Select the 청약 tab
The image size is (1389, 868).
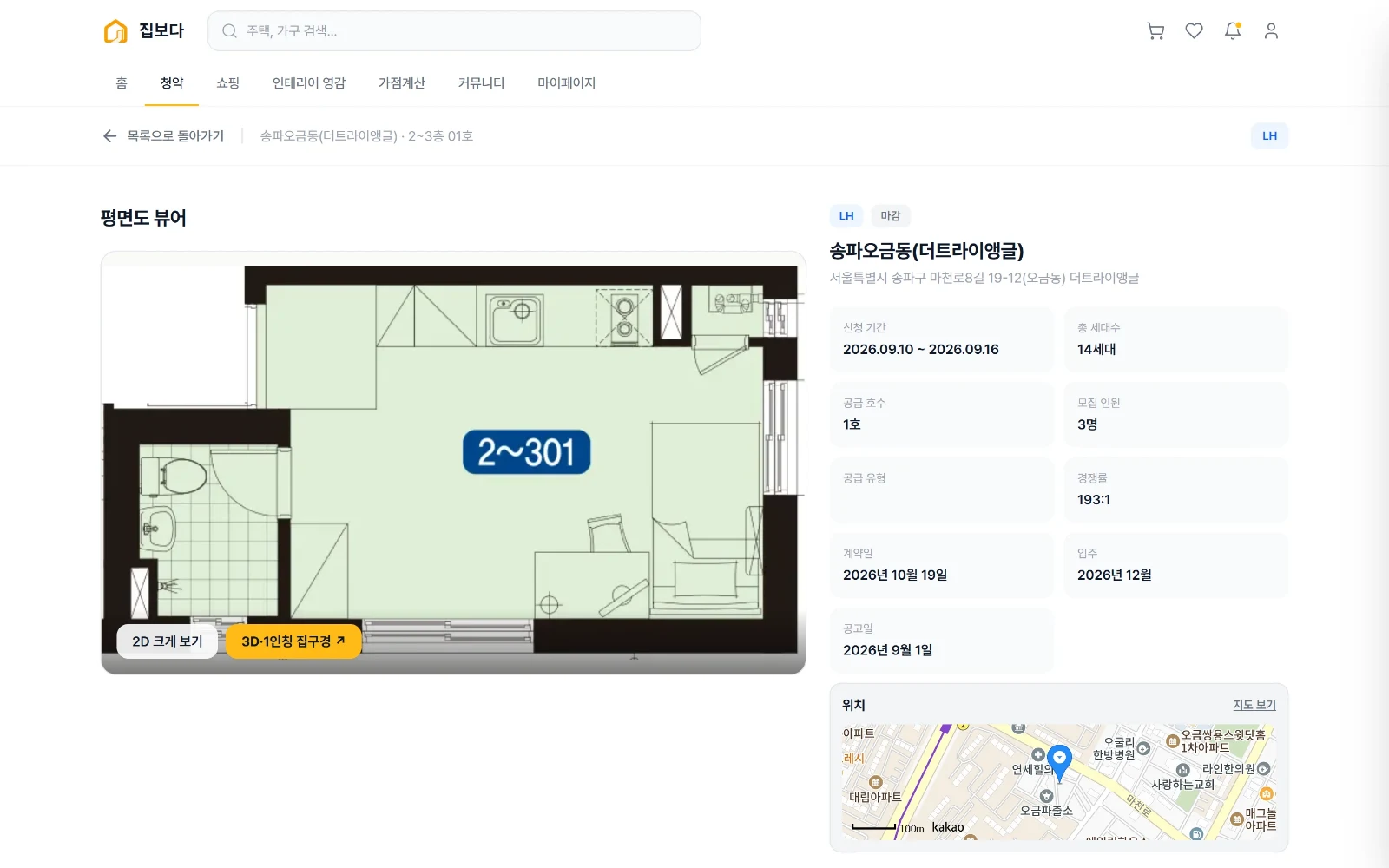(172, 83)
